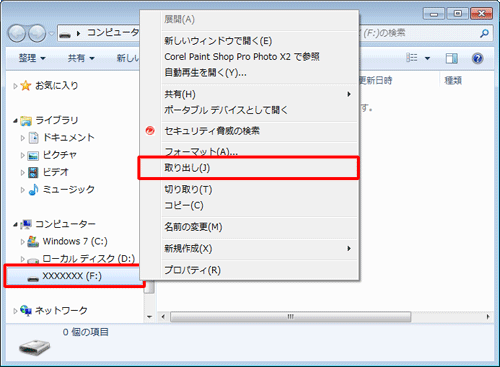Click the navigation pane scroll down arrow
This screenshot has width=500, height=367.
149,317
